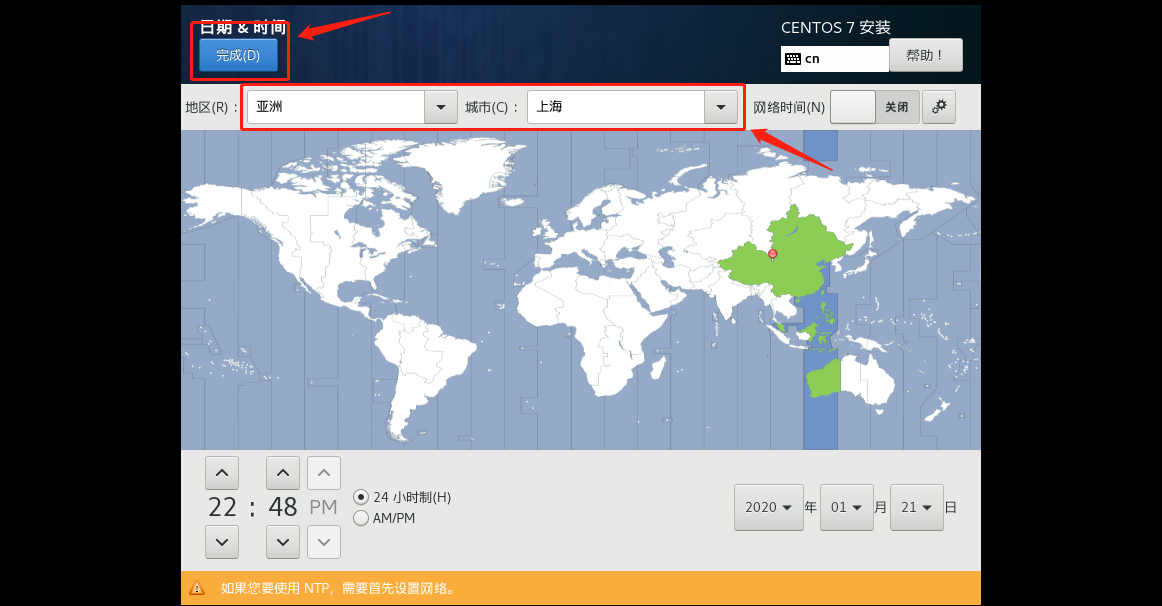Click the CENTOS 7 安装 title text

click(x=836, y=27)
